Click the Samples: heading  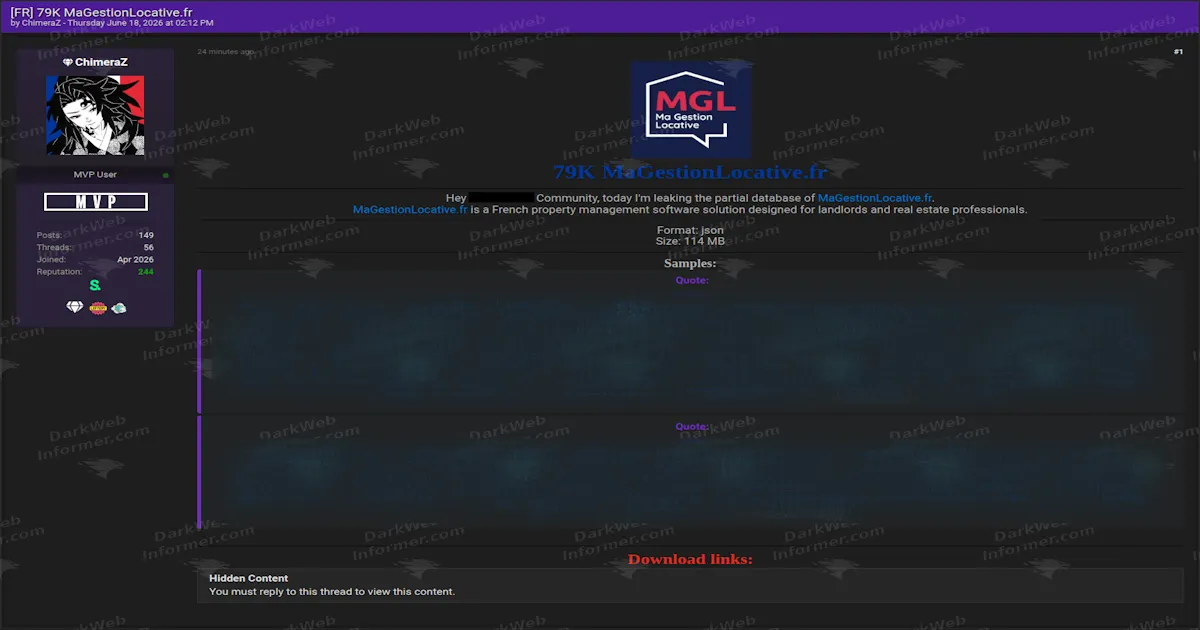pyautogui.click(x=690, y=263)
